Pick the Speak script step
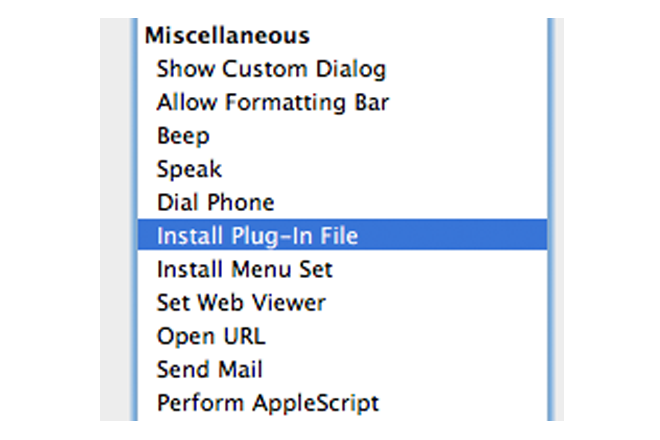Screen dimensions: 660x440 [x=189, y=169]
